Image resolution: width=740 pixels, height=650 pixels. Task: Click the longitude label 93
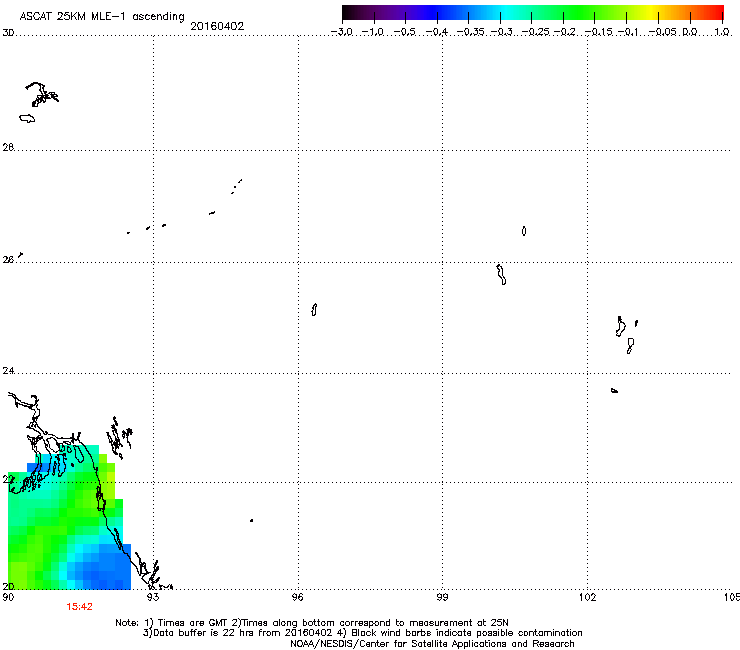pyautogui.click(x=153, y=597)
